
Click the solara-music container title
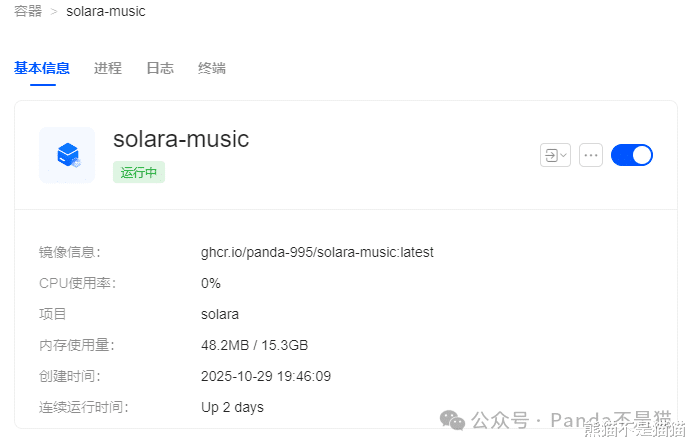(181, 139)
